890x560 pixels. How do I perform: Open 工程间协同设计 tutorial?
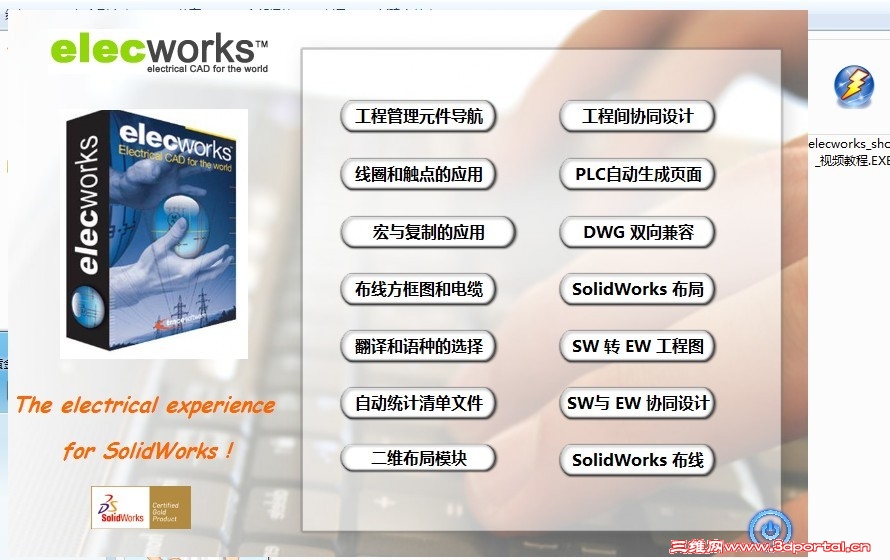coord(637,116)
